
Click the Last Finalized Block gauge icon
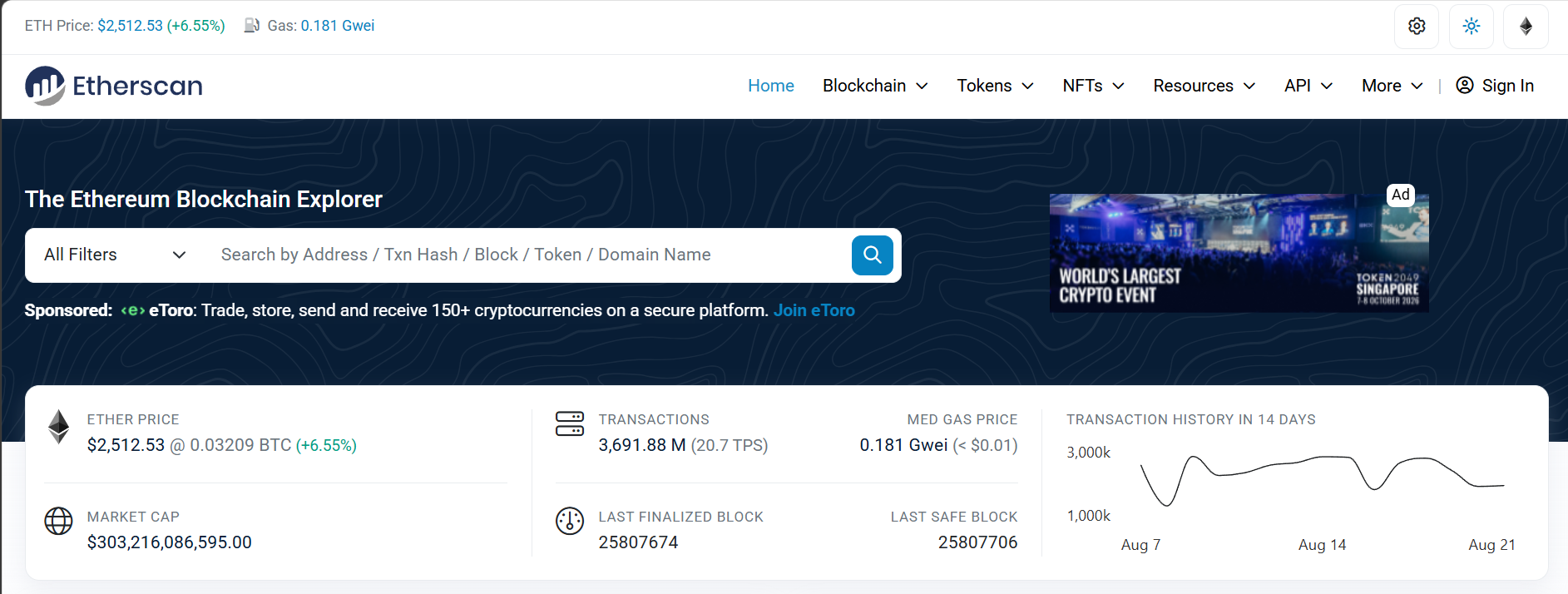(x=570, y=521)
